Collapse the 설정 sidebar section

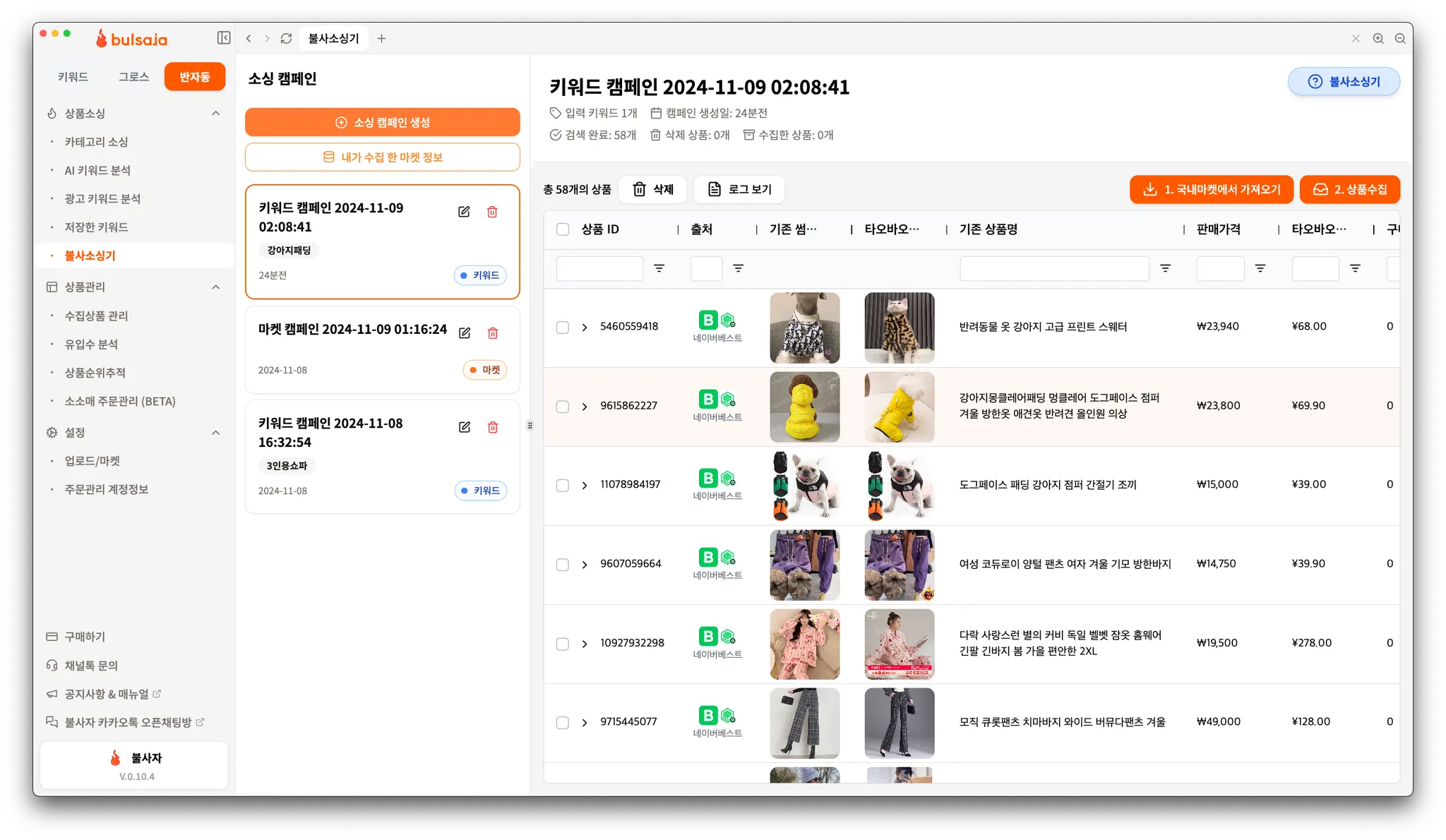(216, 433)
